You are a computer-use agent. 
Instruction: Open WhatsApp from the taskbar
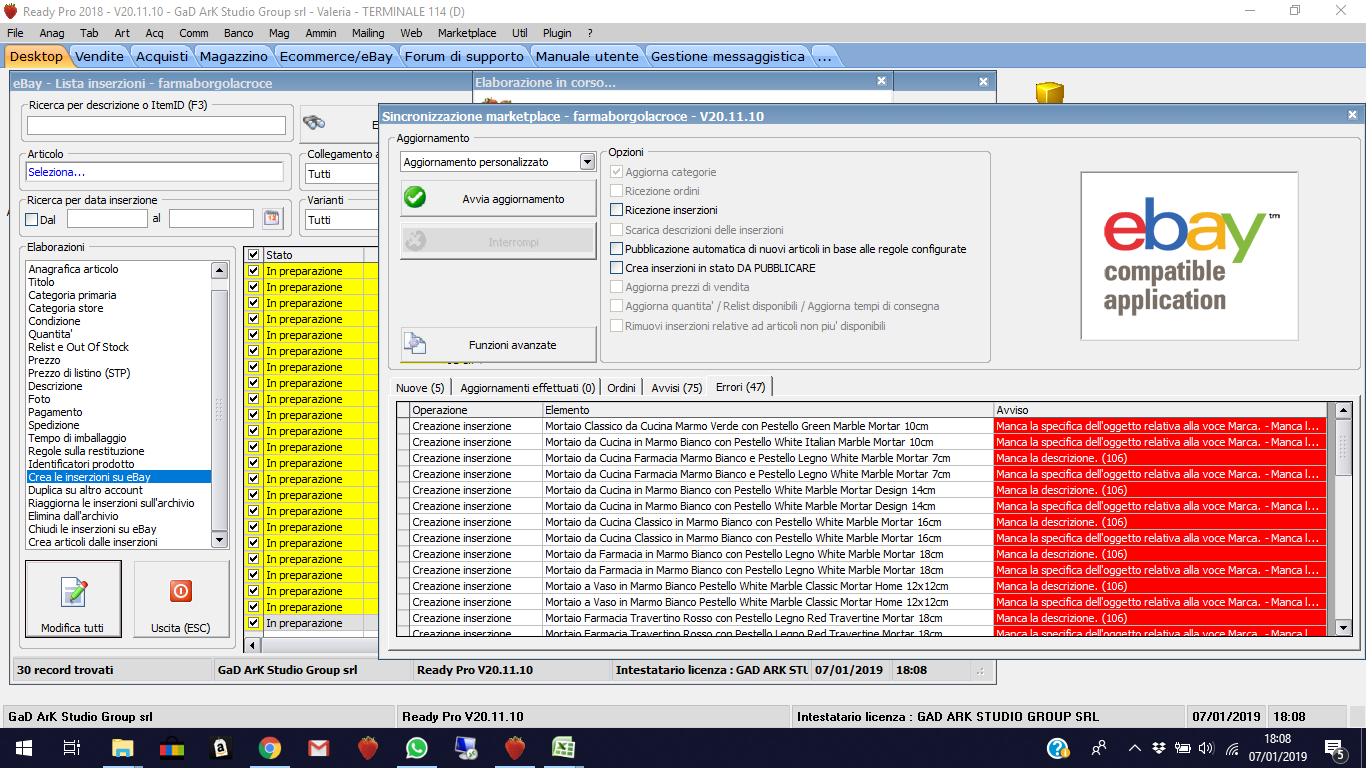(416, 748)
